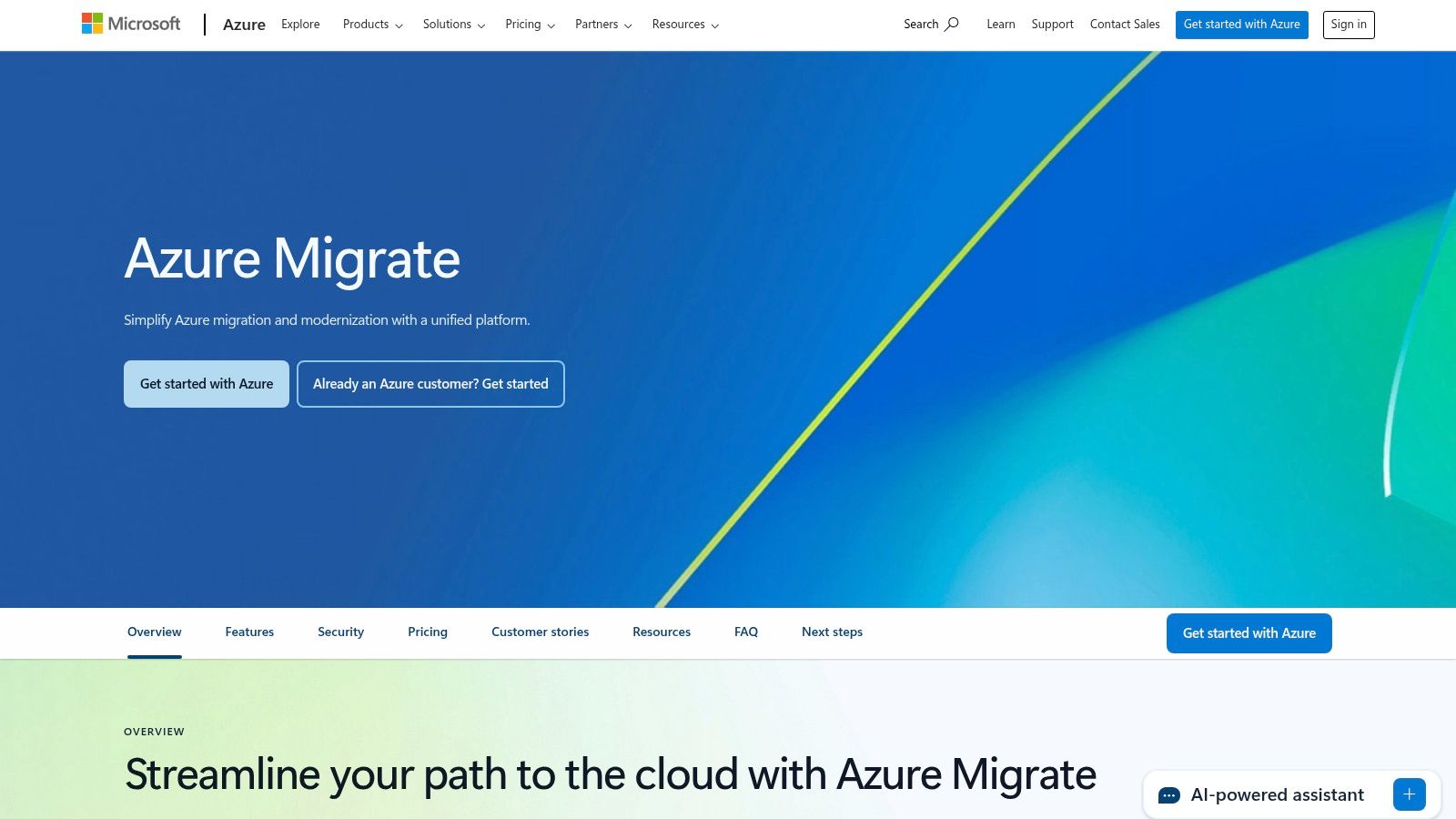The width and height of the screenshot is (1456, 819).
Task: Jump to the FAQ section tab
Action: (745, 632)
